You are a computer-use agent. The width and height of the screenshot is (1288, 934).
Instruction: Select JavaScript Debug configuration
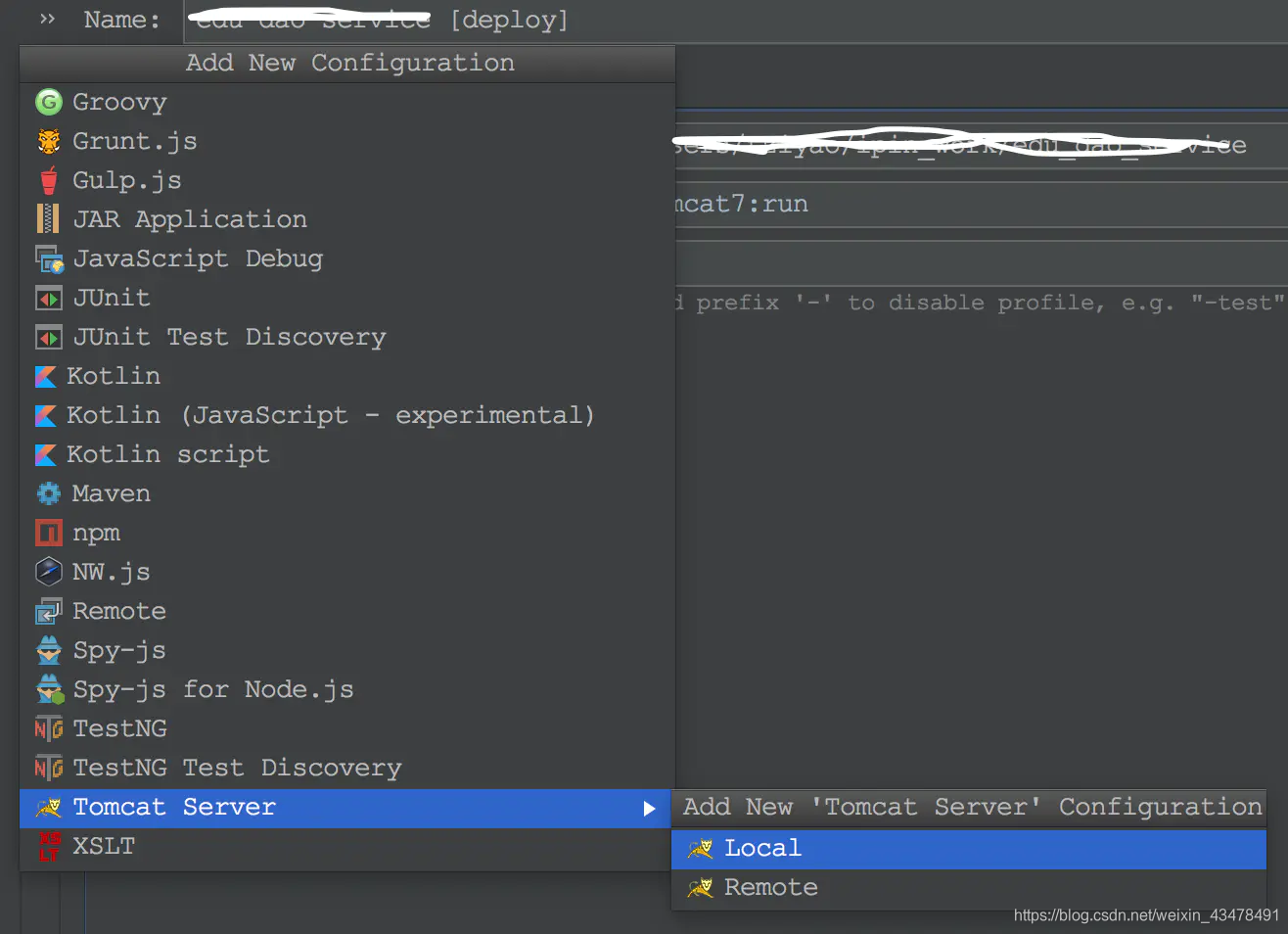pos(347,258)
